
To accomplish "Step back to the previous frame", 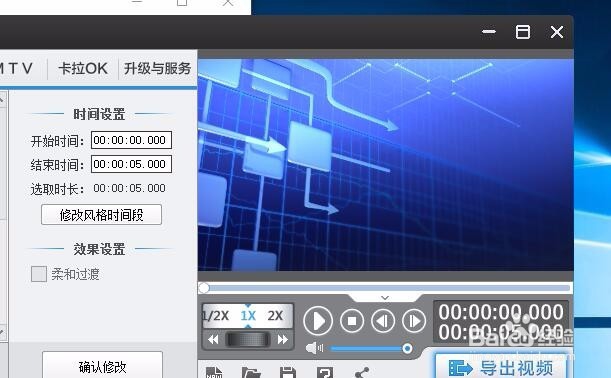I will (x=383, y=321).
